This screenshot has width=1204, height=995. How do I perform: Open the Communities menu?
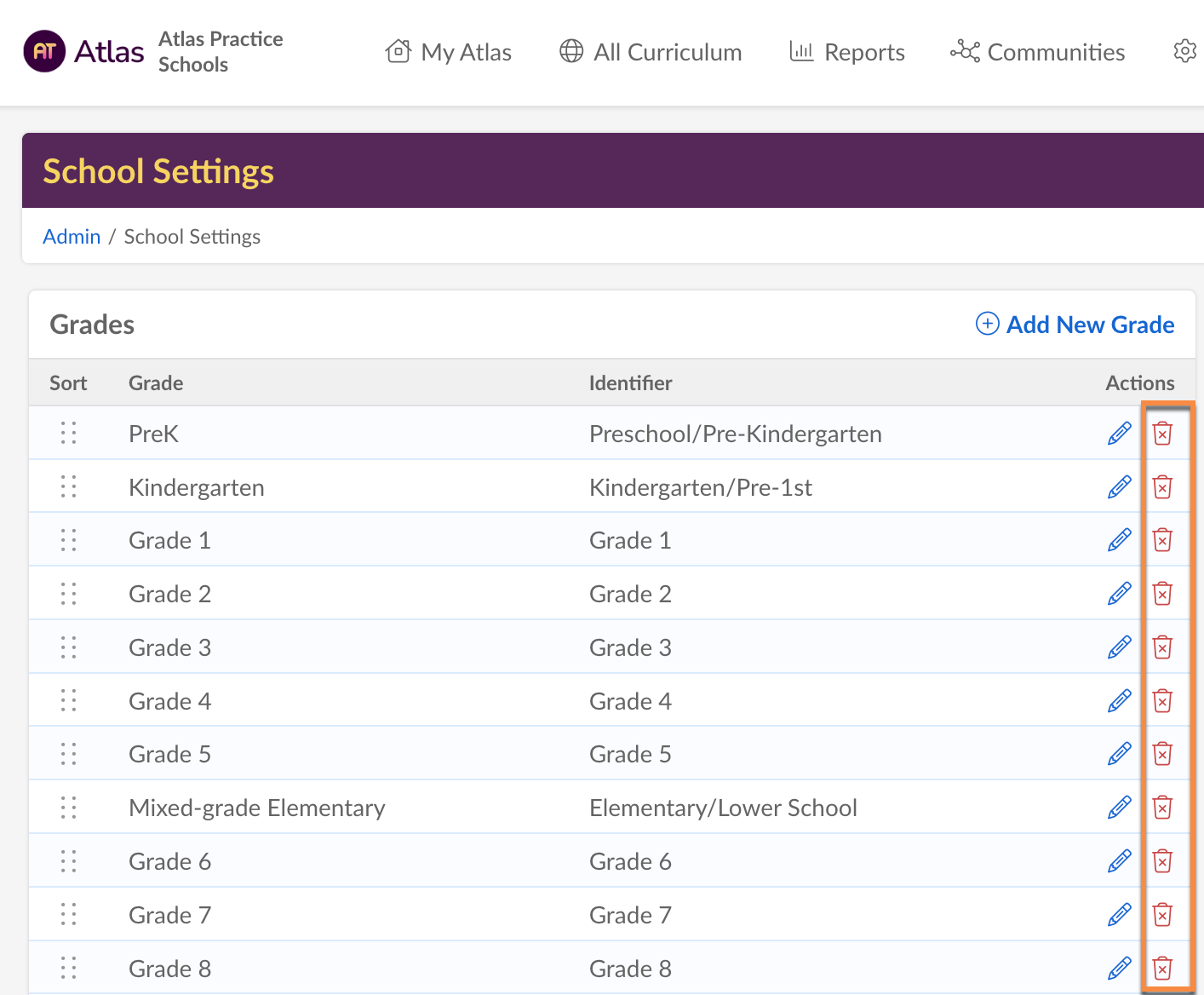pos(1038,52)
